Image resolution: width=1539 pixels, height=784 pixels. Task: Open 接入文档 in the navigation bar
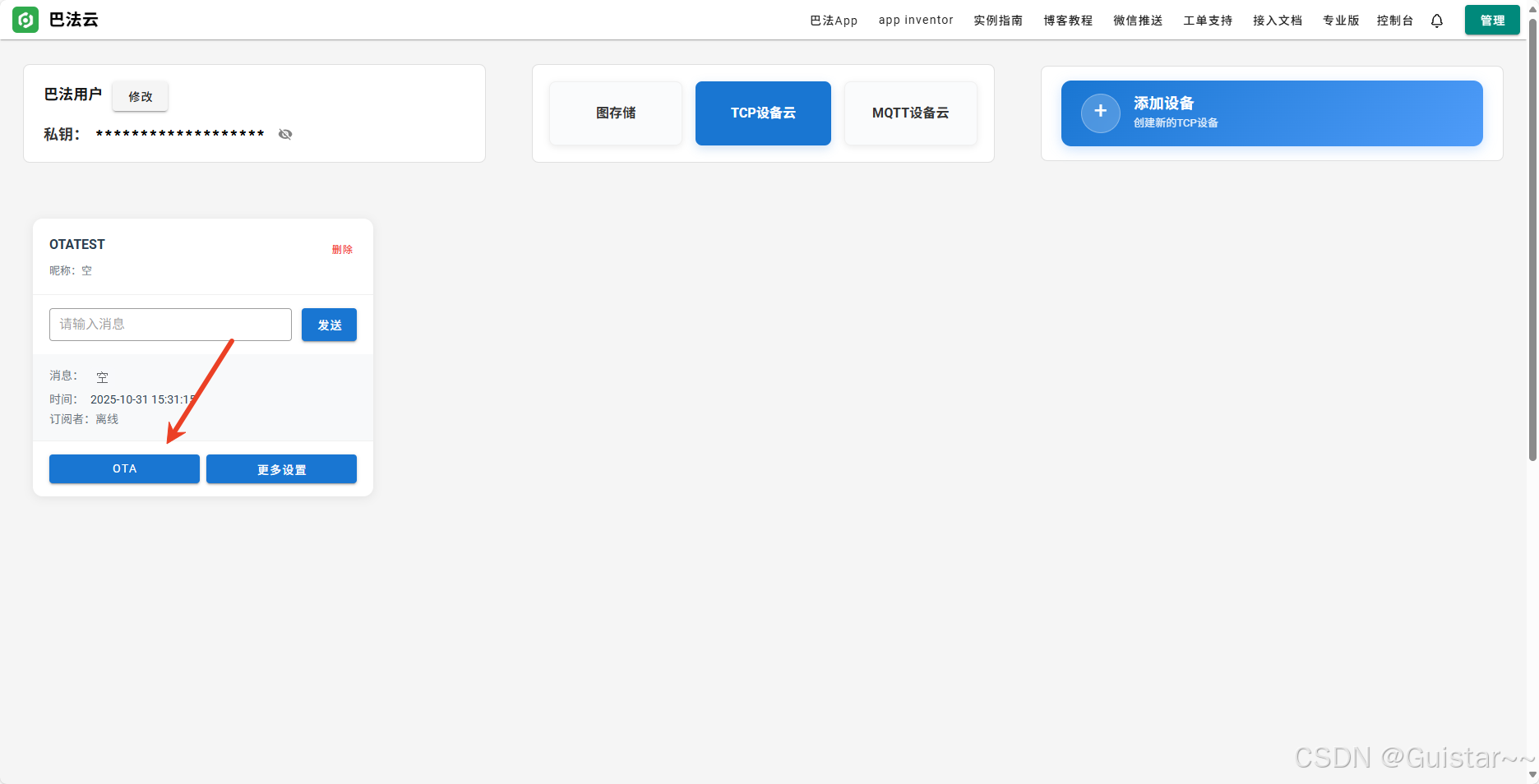click(1278, 21)
